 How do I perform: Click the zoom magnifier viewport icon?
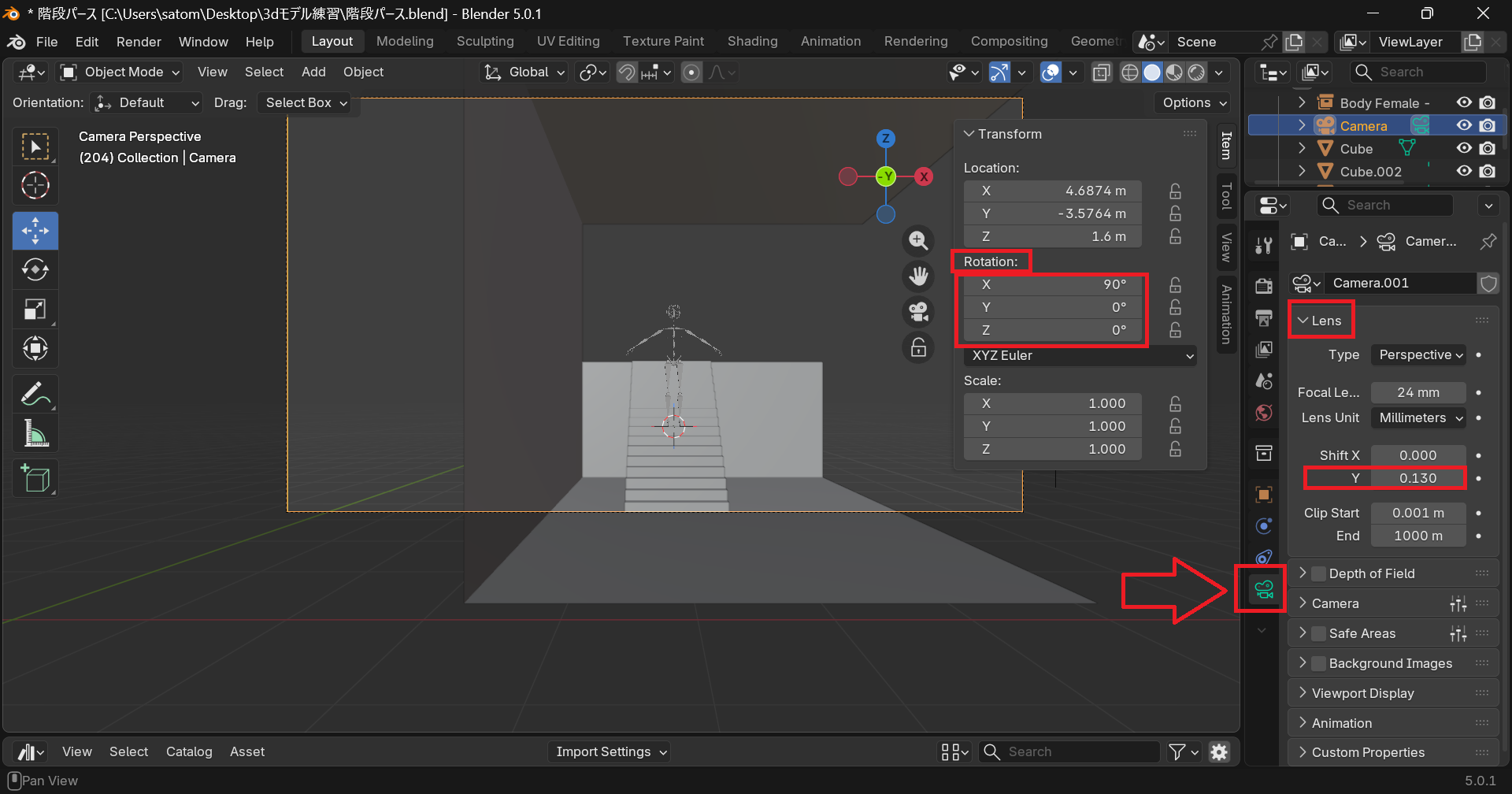click(918, 241)
